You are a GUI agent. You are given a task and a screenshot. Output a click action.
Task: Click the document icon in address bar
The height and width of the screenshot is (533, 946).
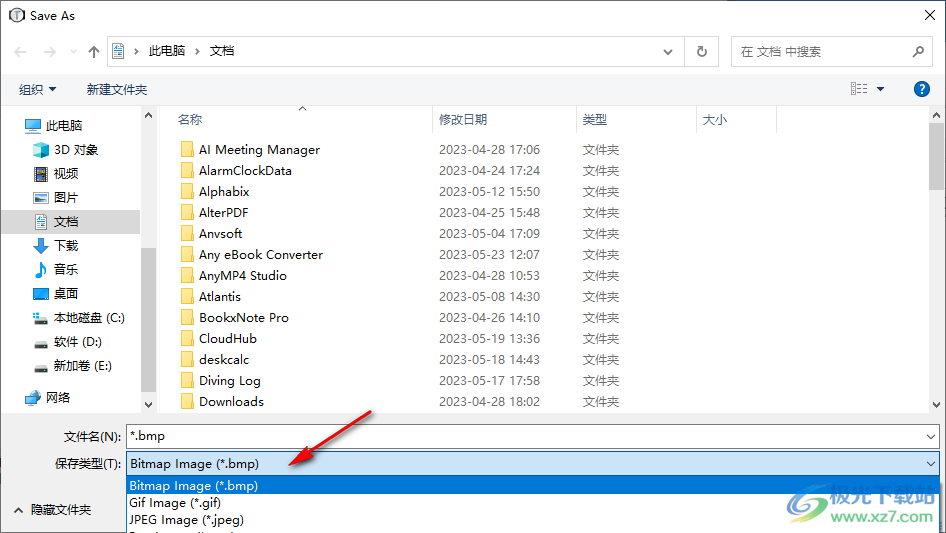click(119, 51)
